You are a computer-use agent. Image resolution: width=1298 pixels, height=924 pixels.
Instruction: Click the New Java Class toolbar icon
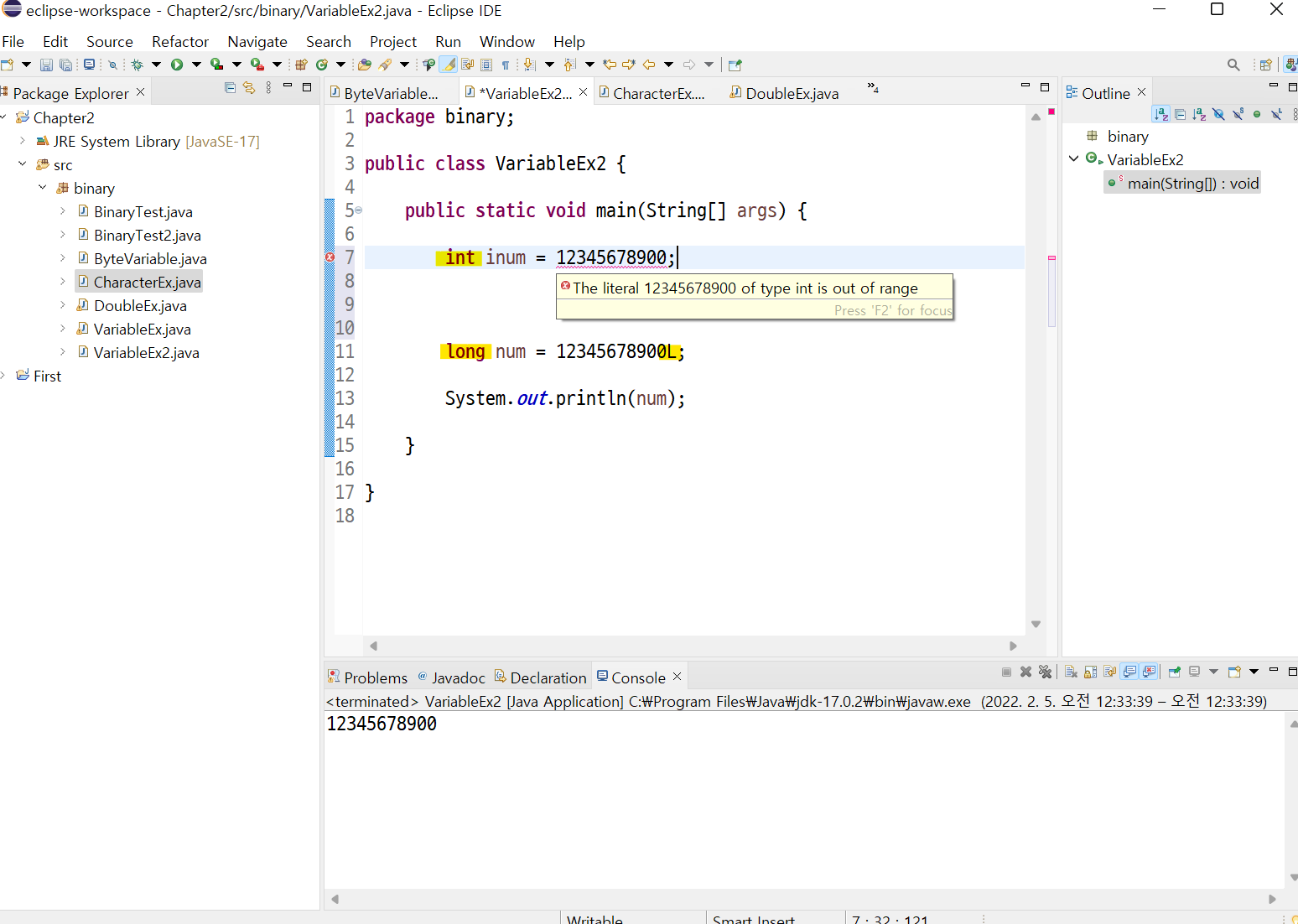321,65
